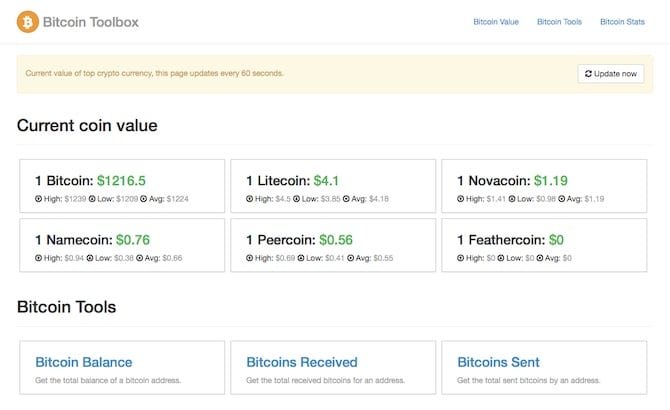Click the 1 Feathercoin label
670x410 pixels.
click(501, 240)
